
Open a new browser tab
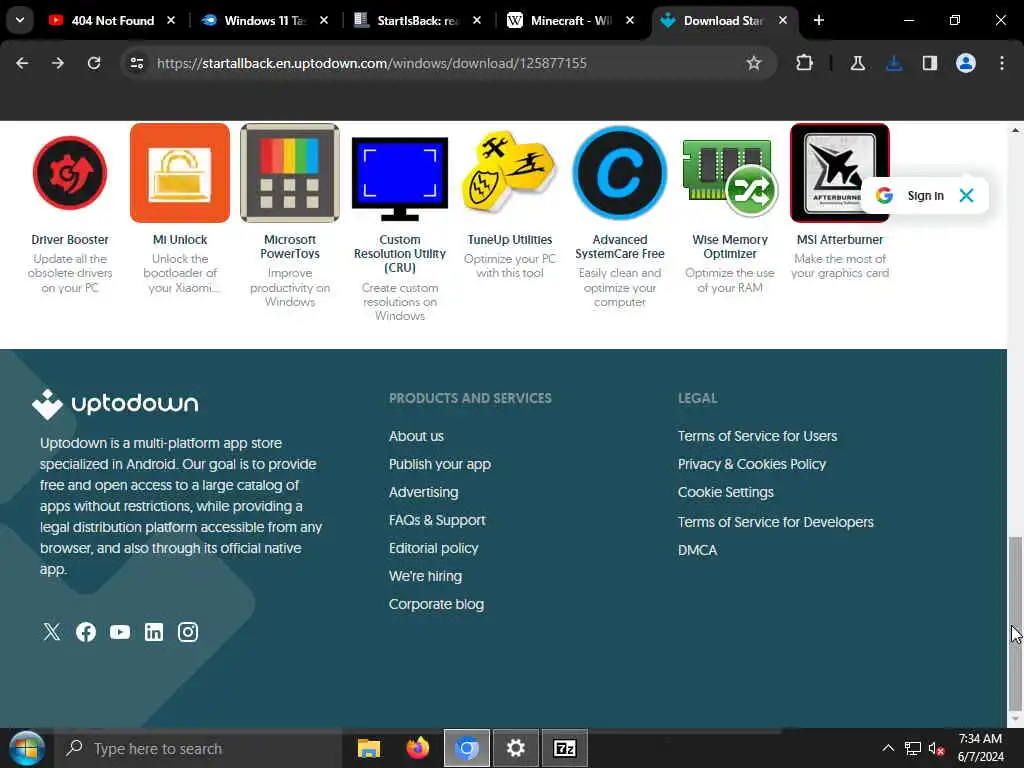tap(819, 20)
